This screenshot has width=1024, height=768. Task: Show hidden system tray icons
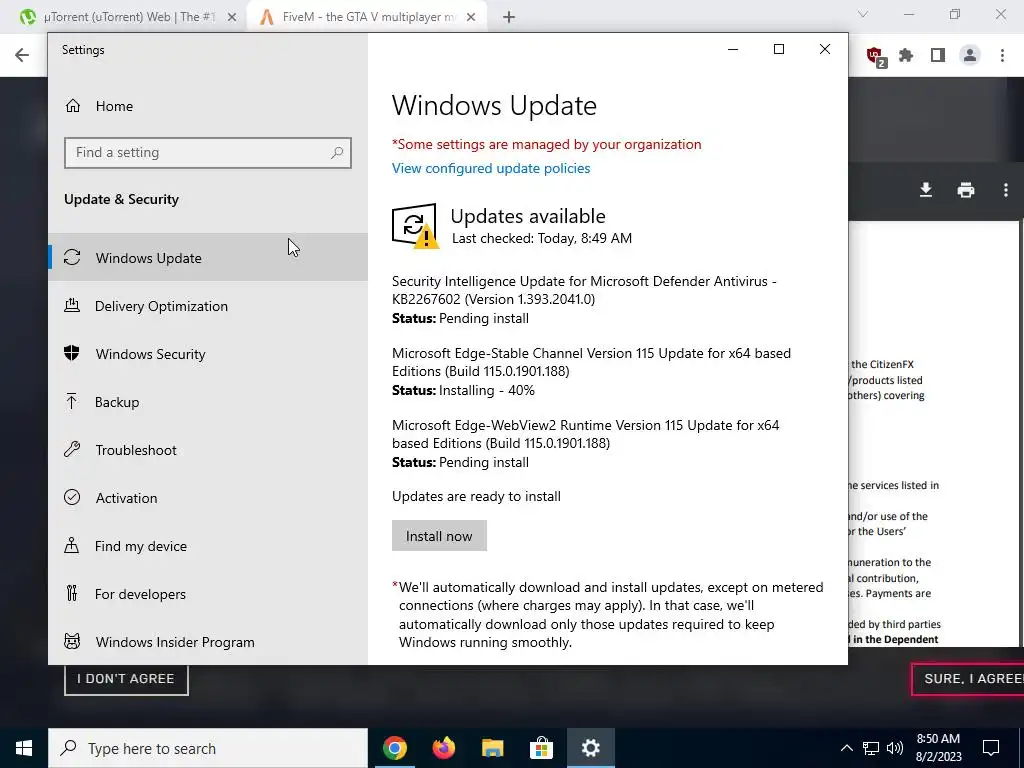coord(846,748)
